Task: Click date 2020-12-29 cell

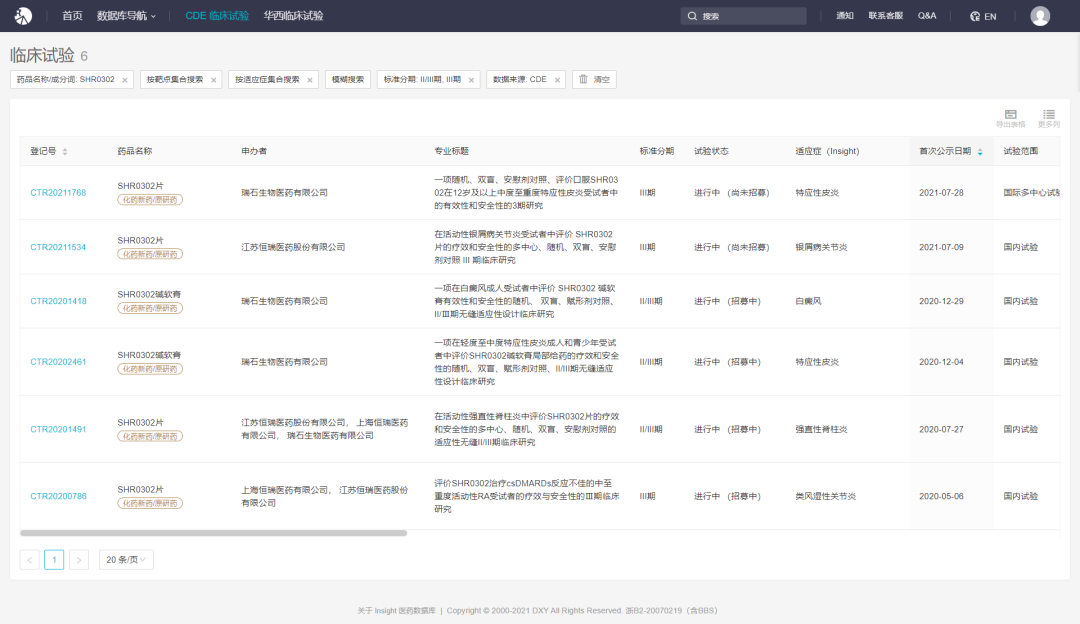Action: pos(941,301)
